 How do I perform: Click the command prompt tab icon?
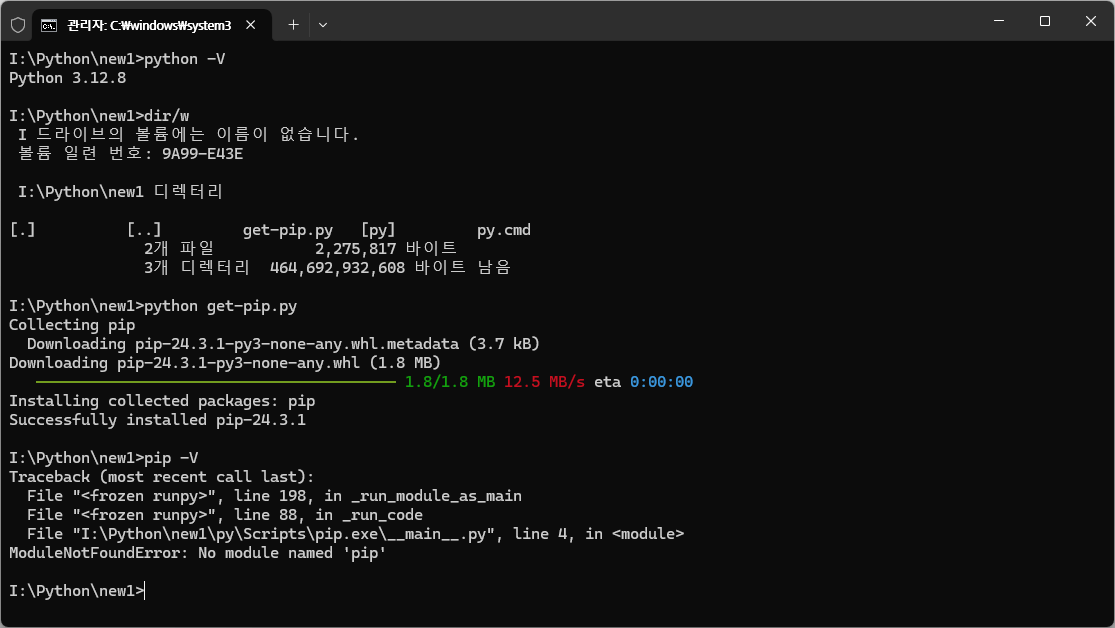pyautogui.click(x=49, y=26)
